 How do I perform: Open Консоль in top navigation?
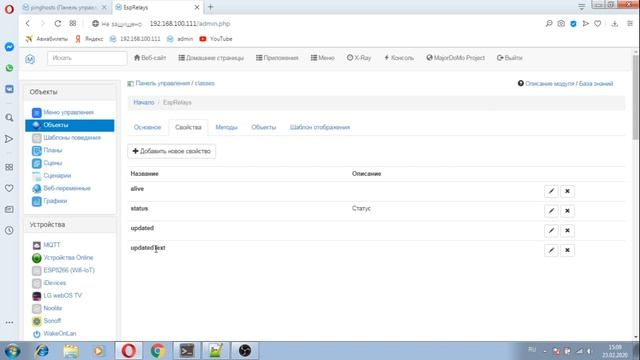tap(399, 58)
